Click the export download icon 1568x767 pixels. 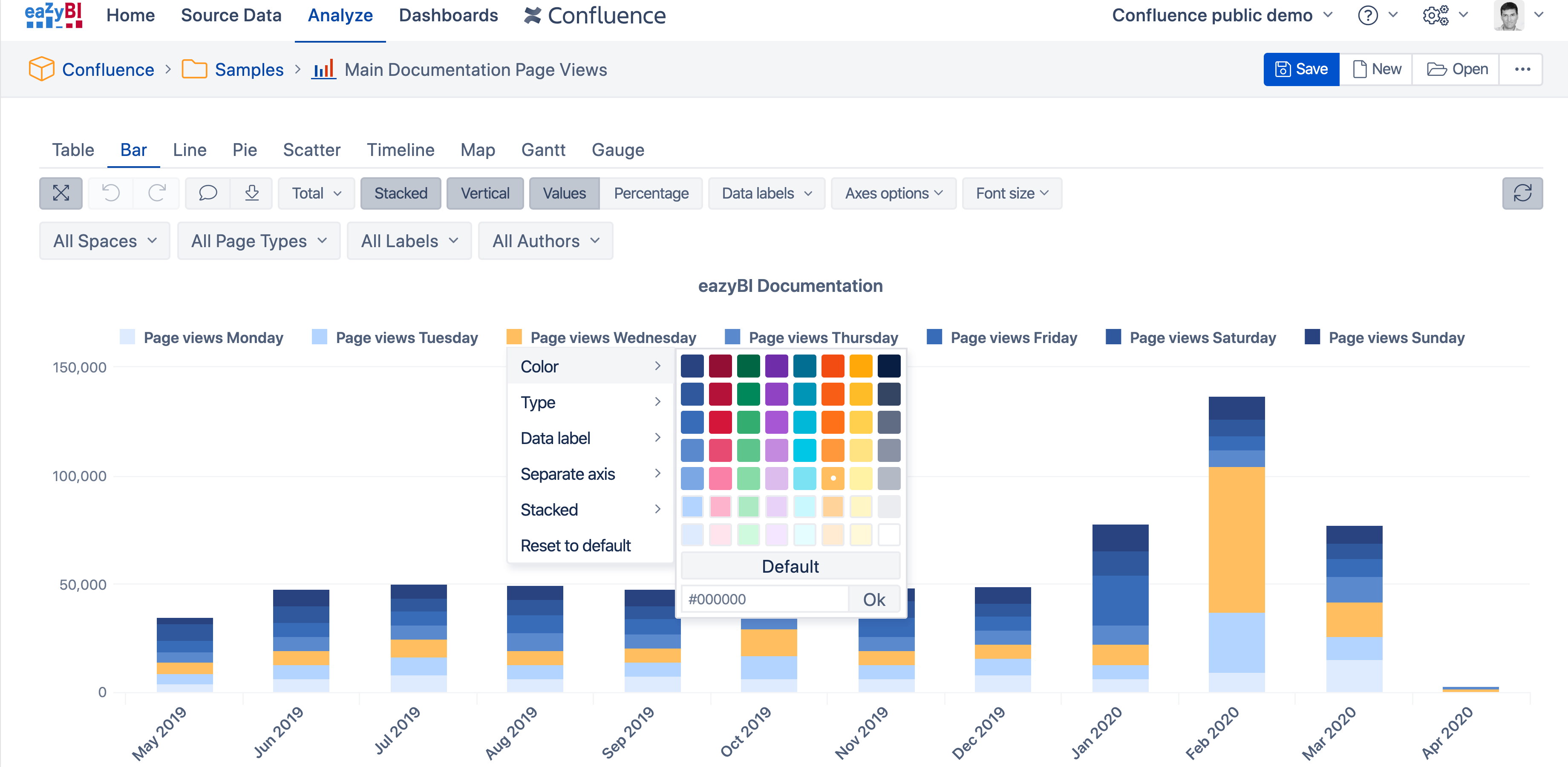[251, 193]
